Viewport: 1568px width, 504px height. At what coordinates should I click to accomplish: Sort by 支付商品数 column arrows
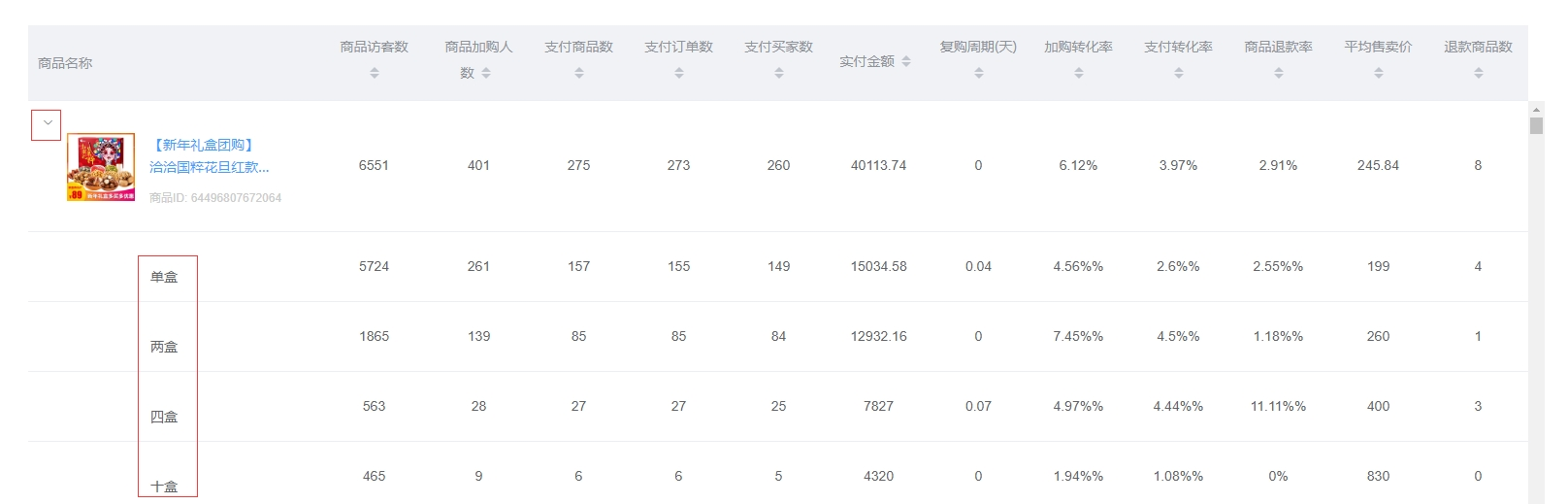pyautogui.click(x=579, y=73)
